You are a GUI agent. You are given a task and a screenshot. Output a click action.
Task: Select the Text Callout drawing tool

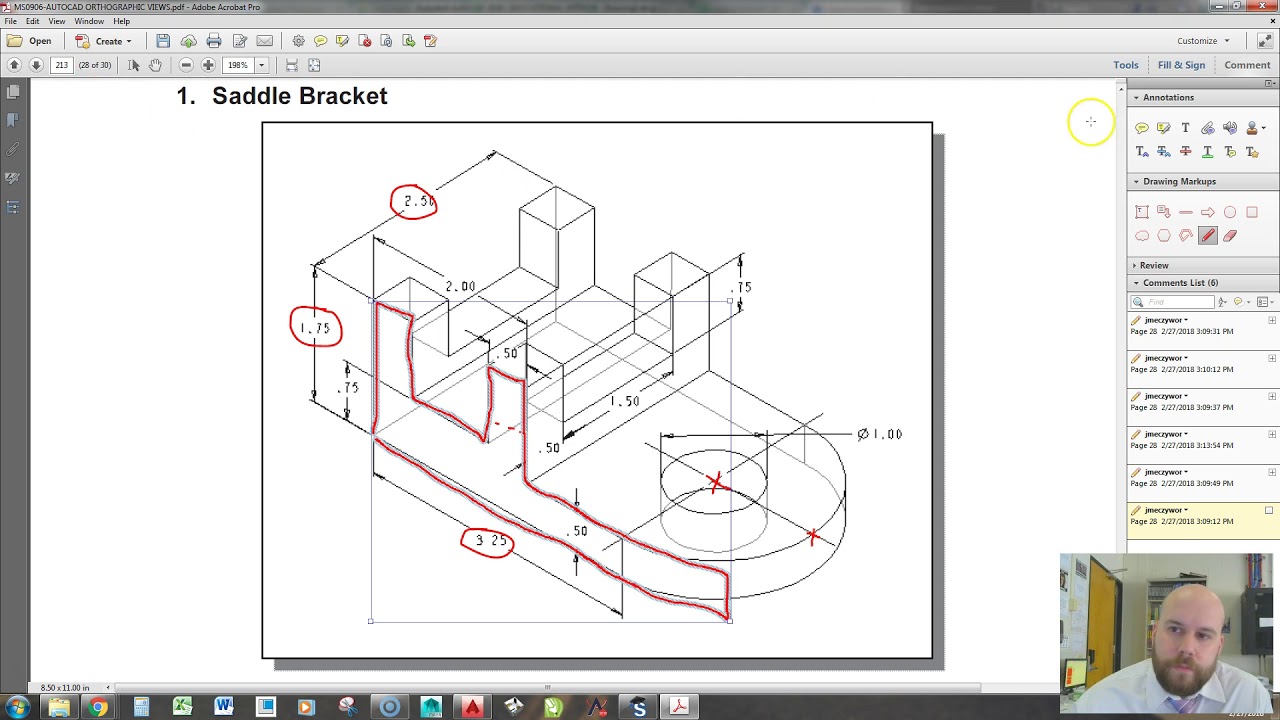click(x=1163, y=212)
